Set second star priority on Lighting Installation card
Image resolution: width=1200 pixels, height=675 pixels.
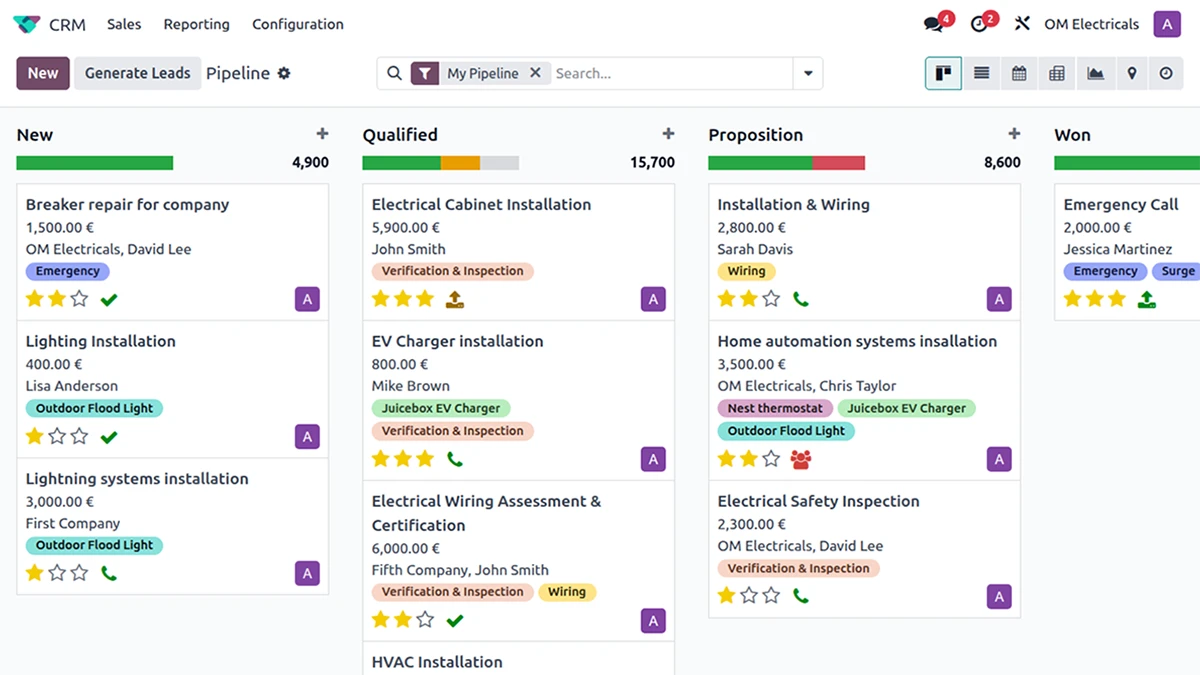pos(57,436)
